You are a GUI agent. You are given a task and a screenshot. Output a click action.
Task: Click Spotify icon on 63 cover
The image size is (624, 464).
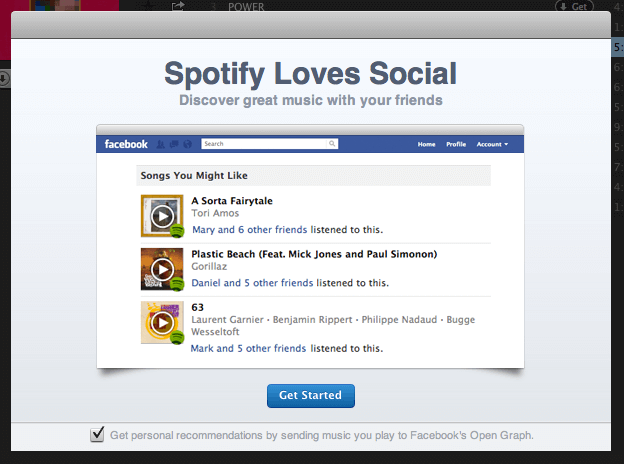coord(177,338)
